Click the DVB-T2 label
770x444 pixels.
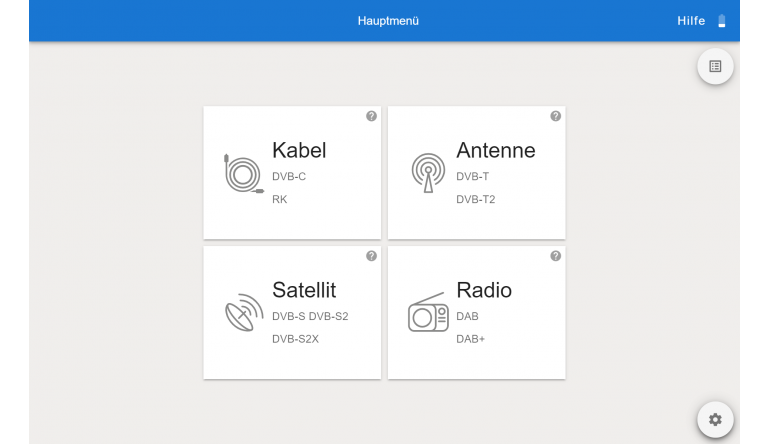tap(475, 199)
